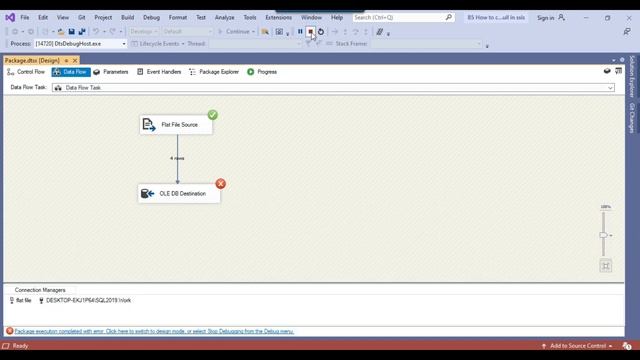
Task: Open the Window menu
Action: tap(311, 18)
